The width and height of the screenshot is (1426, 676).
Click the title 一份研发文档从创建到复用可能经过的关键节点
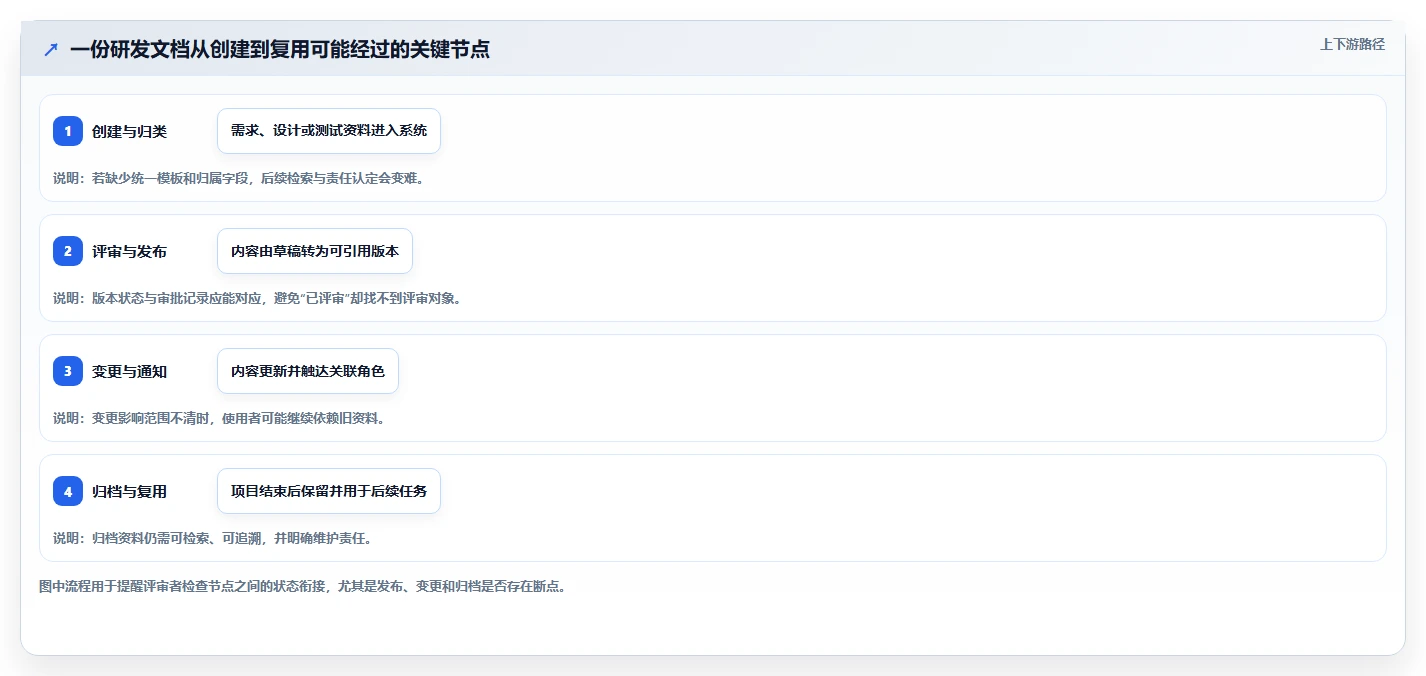pyautogui.click(x=280, y=49)
